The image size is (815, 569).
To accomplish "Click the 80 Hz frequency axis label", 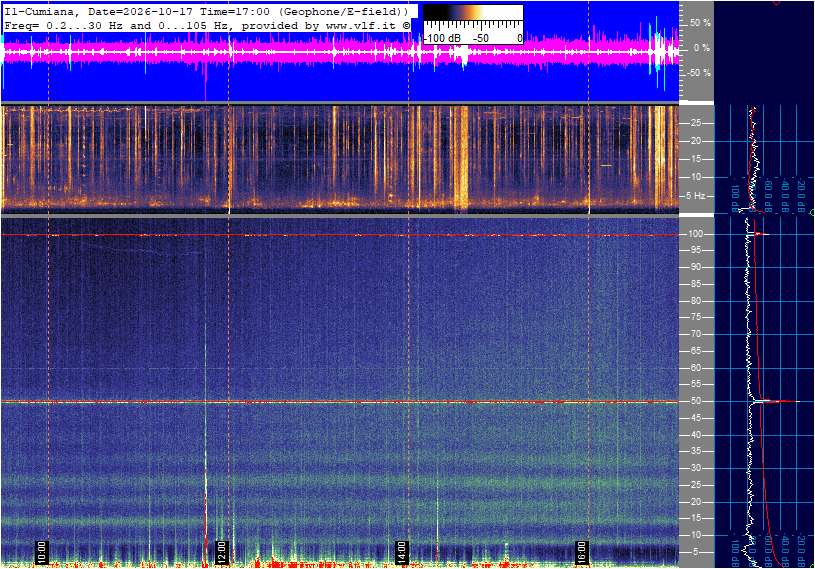I will 695,301.
